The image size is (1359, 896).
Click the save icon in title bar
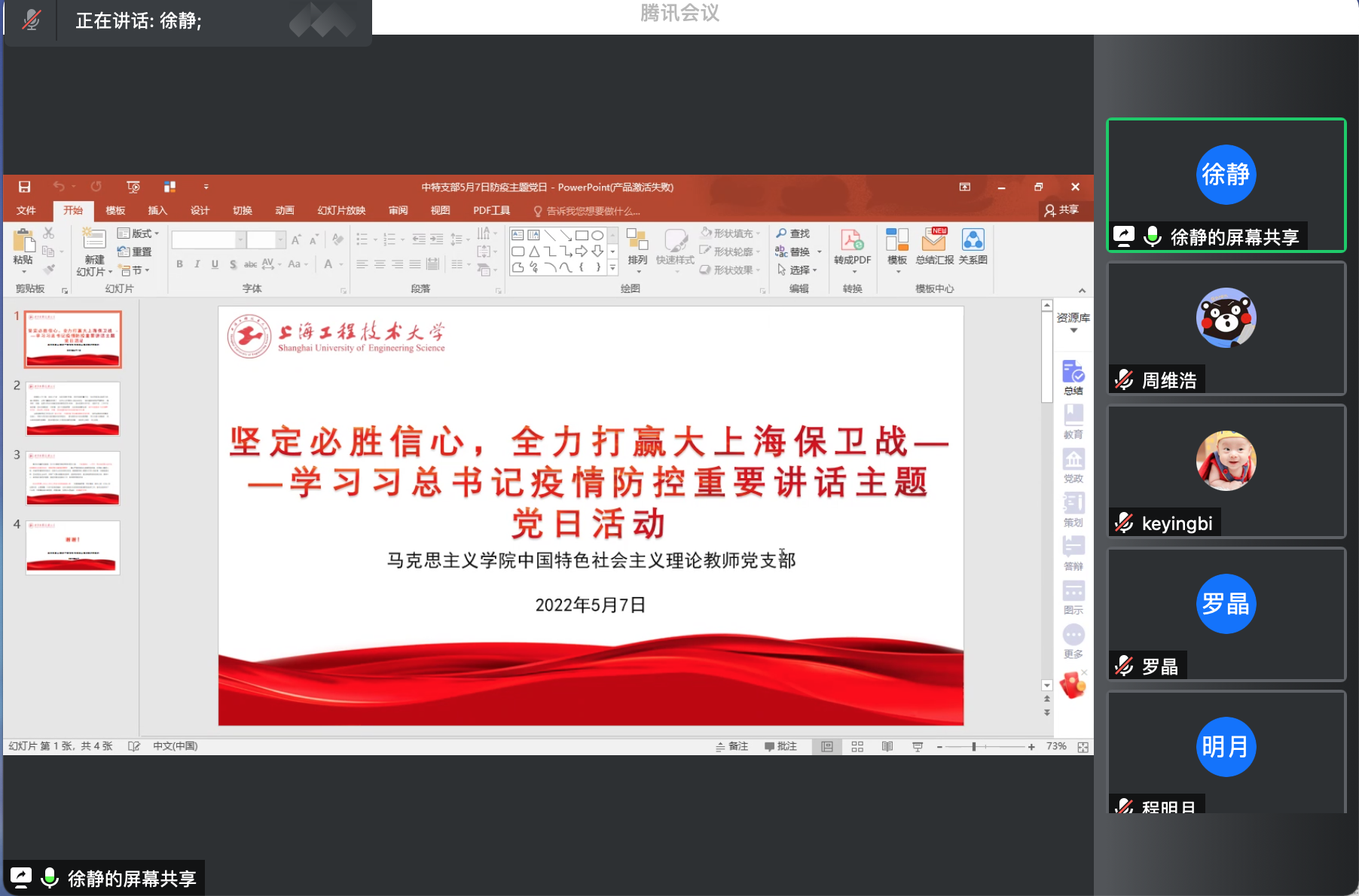[x=24, y=187]
